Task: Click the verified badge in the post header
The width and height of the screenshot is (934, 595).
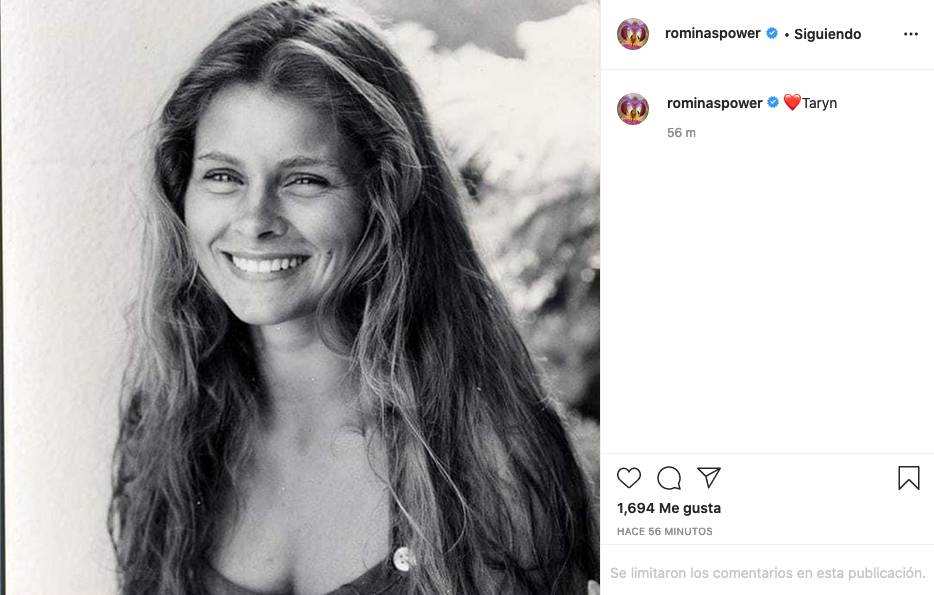Action: [772, 33]
